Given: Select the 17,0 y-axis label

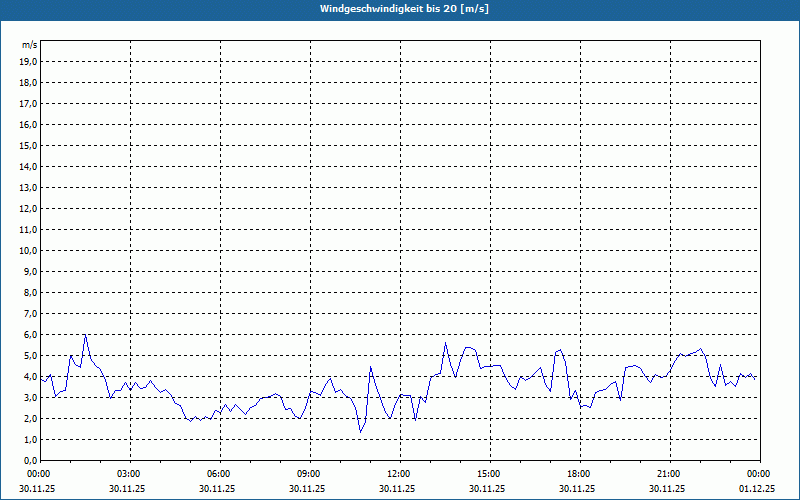Looking at the screenshot, I should point(29,103).
